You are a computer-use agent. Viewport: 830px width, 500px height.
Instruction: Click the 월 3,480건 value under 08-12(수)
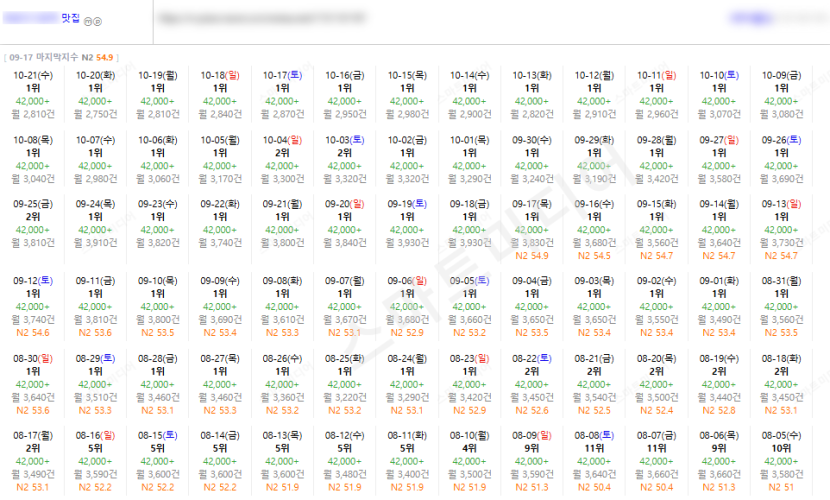[x=345, y=475]
